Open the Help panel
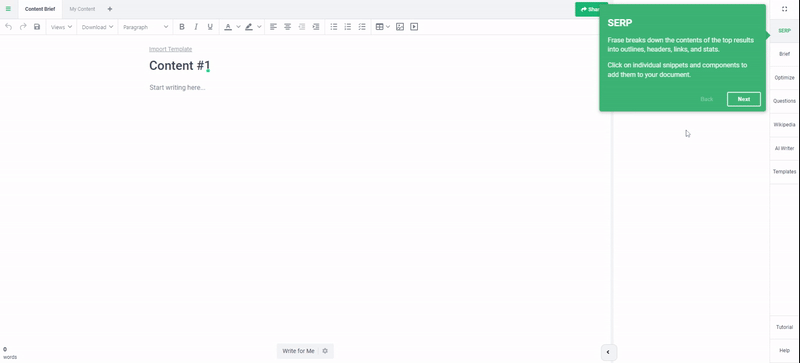This screenshot has height=363, width=800. click(x=784, y=351)
